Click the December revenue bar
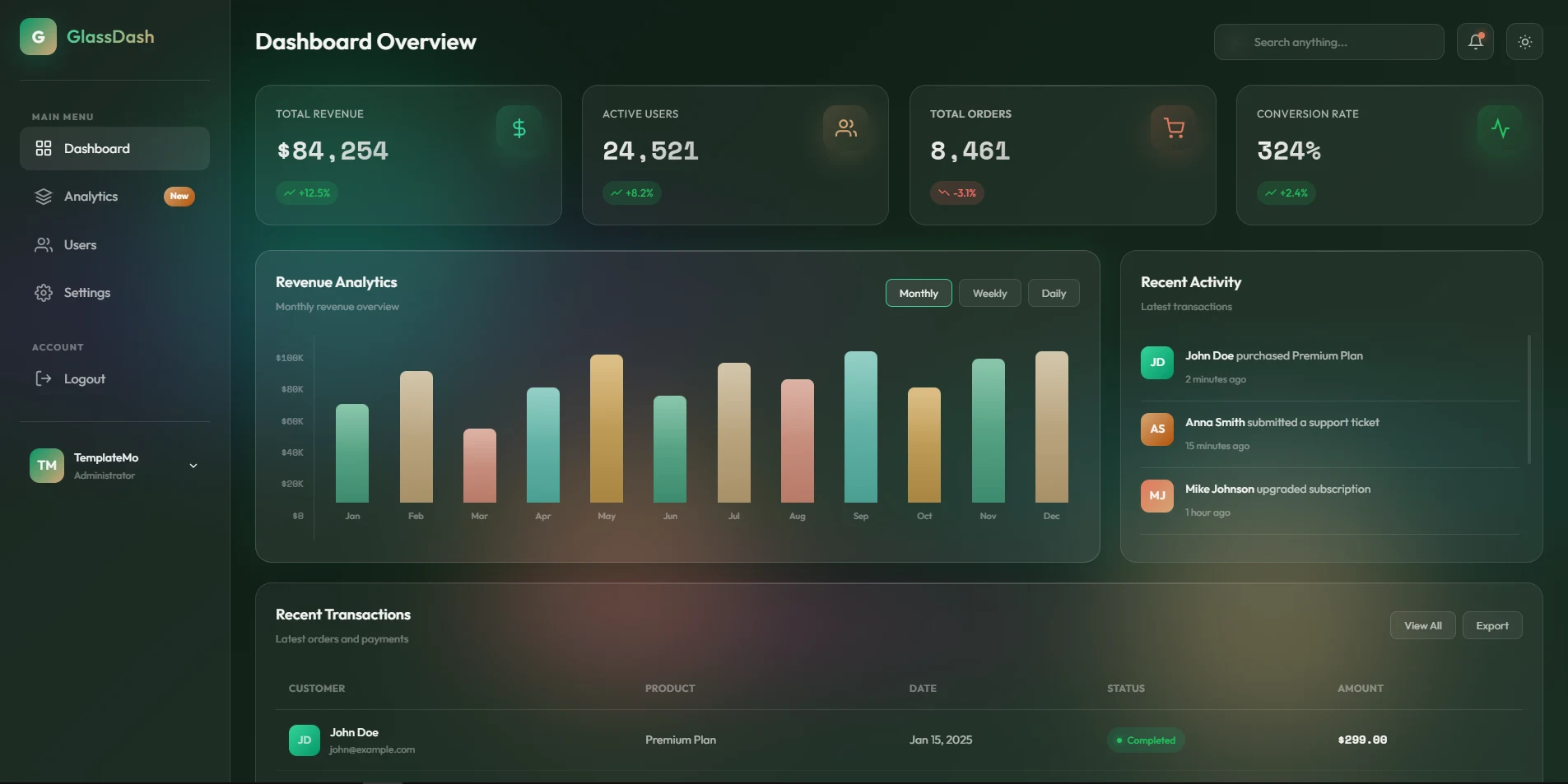Image resolution: width=1568 pixels, height=784 pixels. click(1052, 427)
